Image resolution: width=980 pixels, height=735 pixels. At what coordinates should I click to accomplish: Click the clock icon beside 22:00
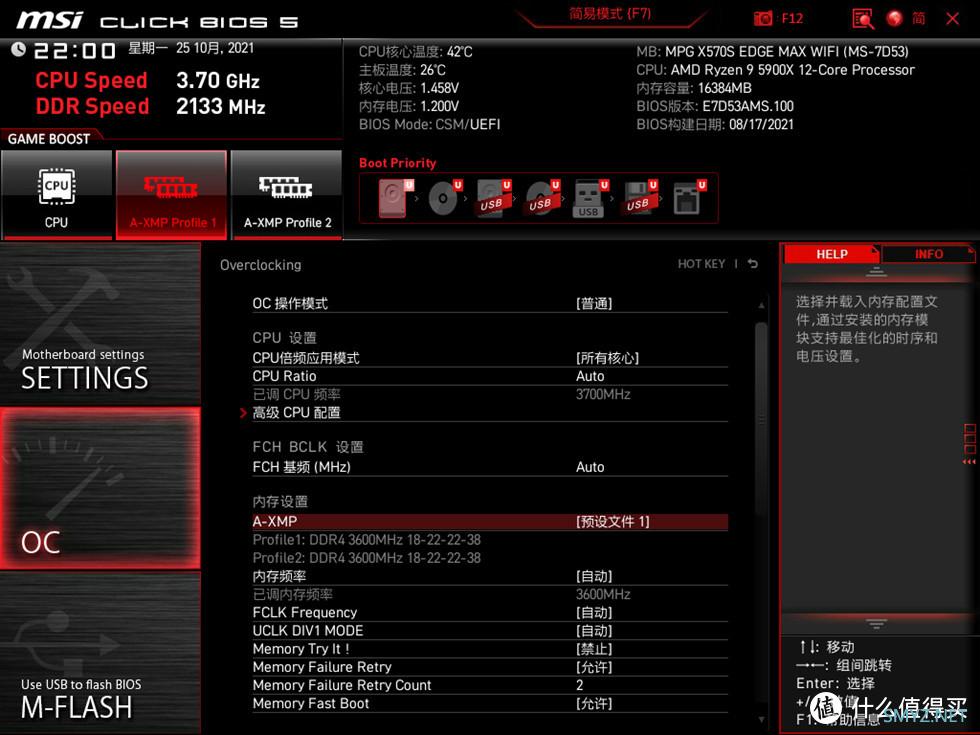(x=18, y=49)
